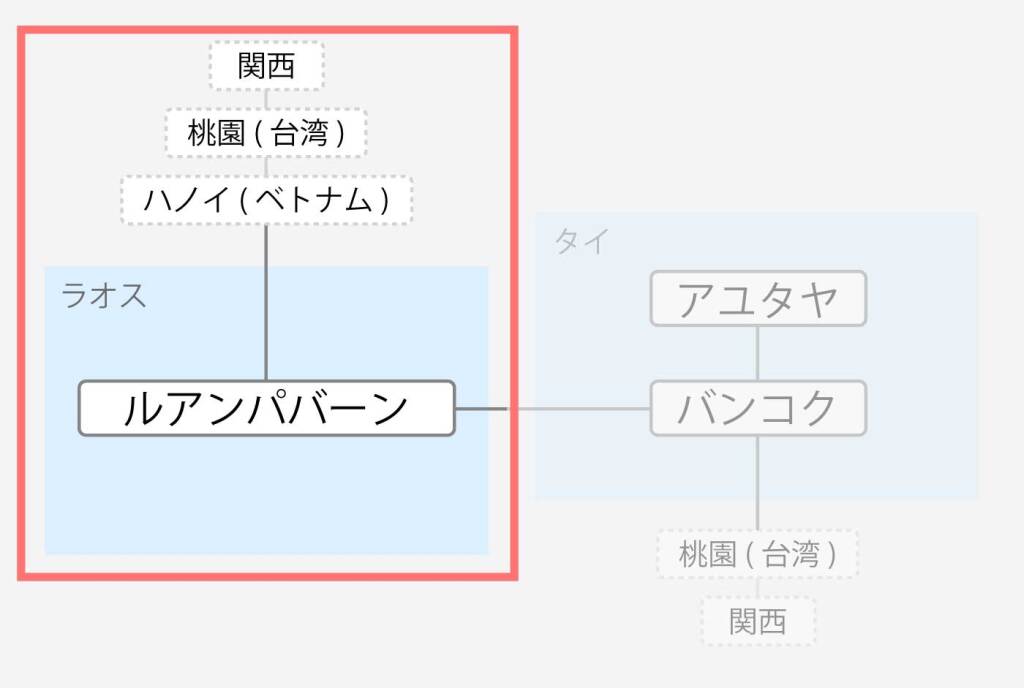Select the connector between top 桃園 and ハノイ
This screenshot has width=1024, height=688.
coord(266,166)
